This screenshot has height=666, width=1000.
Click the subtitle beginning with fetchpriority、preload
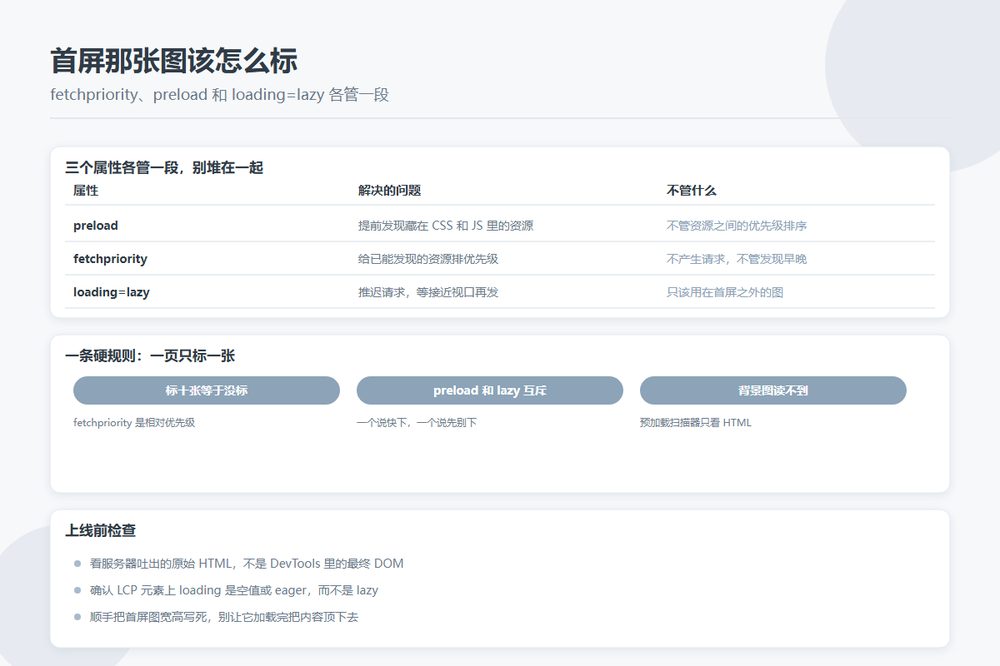pyautogui.click(x=220, y=94)
